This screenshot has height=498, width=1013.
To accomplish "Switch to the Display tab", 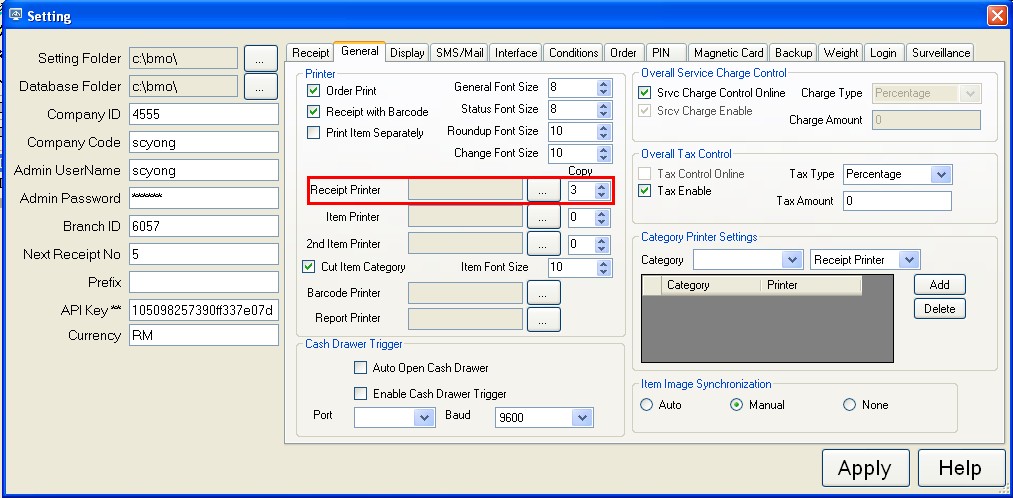I will click(407, 53).
